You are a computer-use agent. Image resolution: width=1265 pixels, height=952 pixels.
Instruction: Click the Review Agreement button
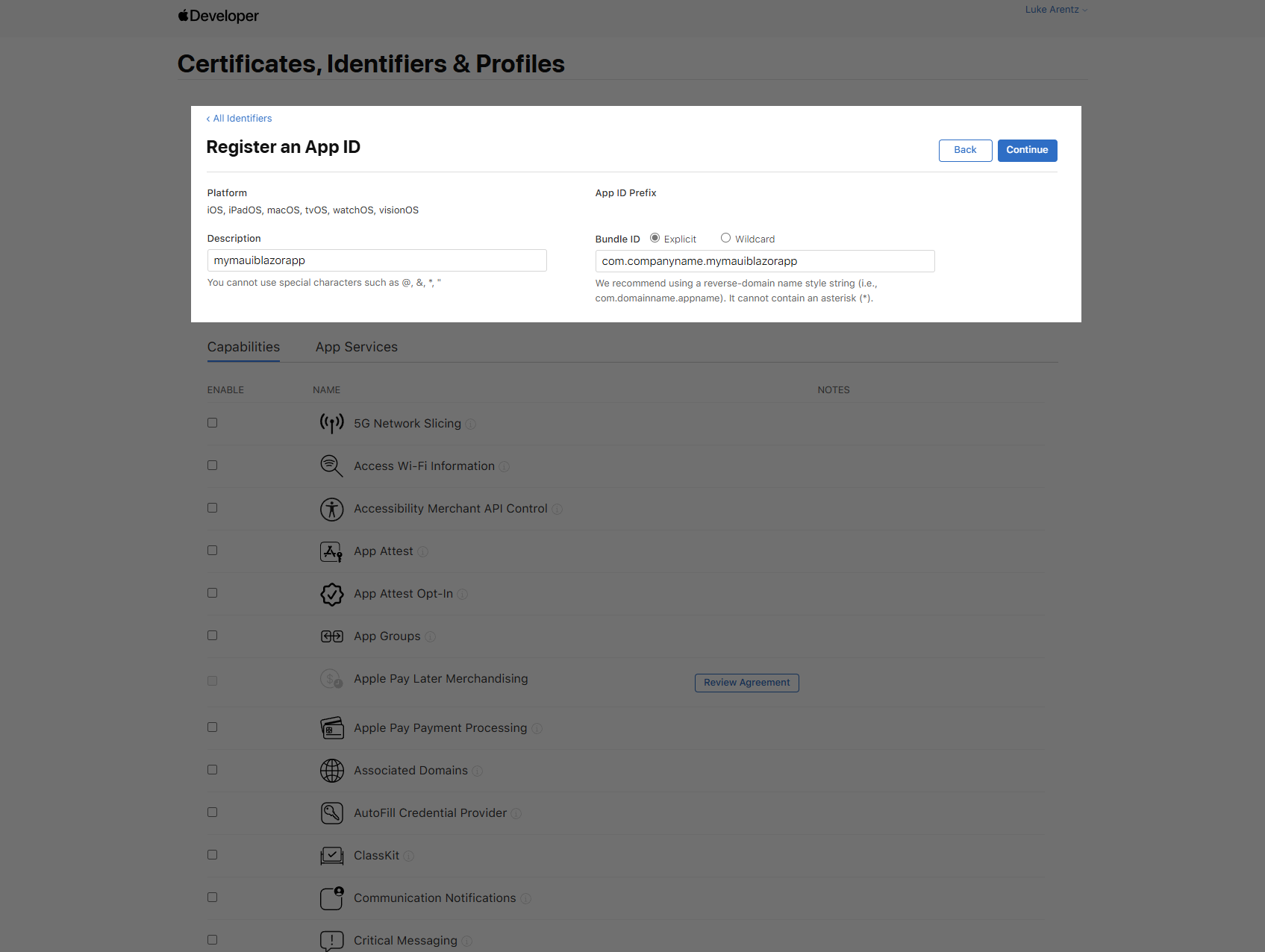pyautogui.click(x=746, y=683)
